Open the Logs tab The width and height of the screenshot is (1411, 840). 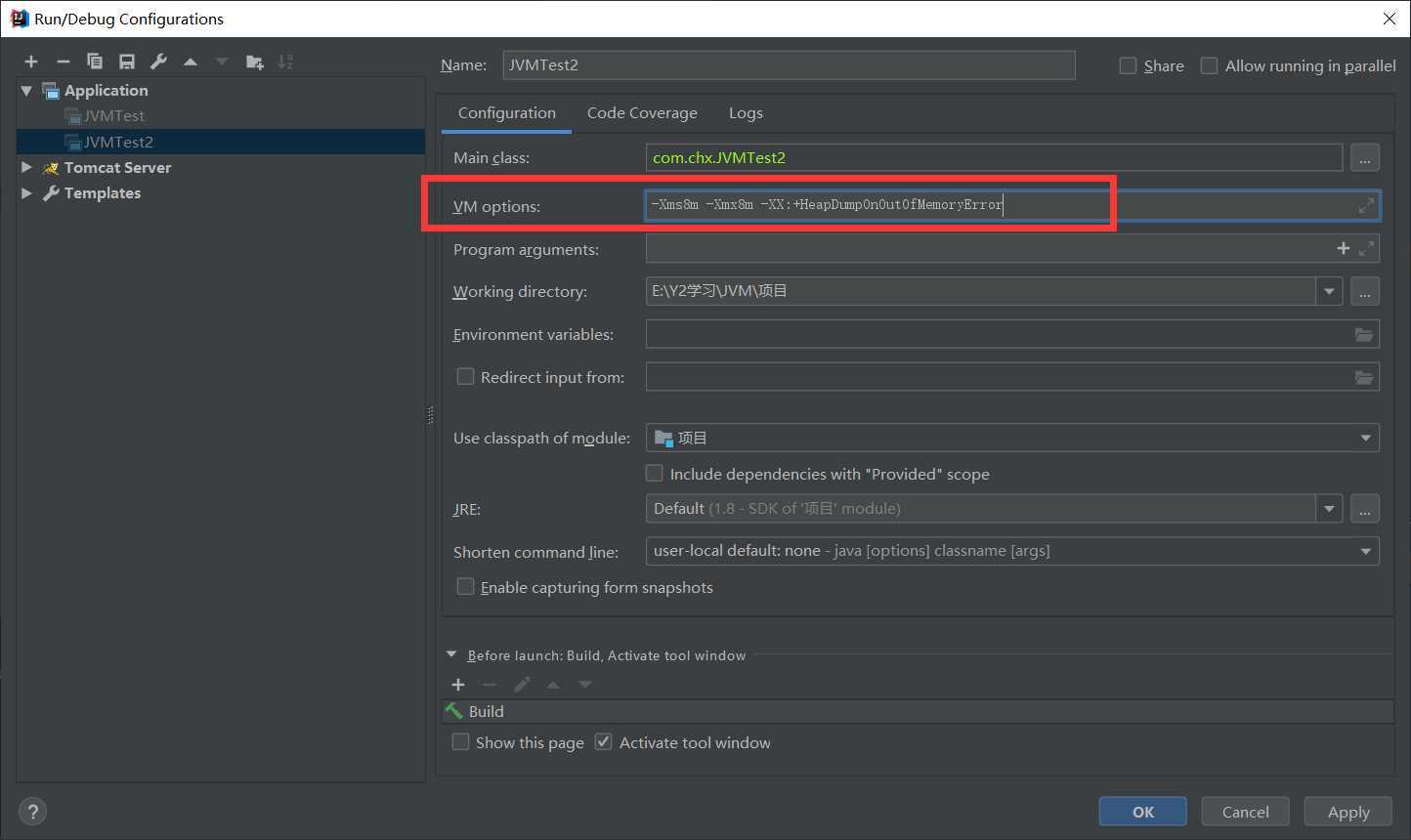pyautogui.click(x=746, y=113)
